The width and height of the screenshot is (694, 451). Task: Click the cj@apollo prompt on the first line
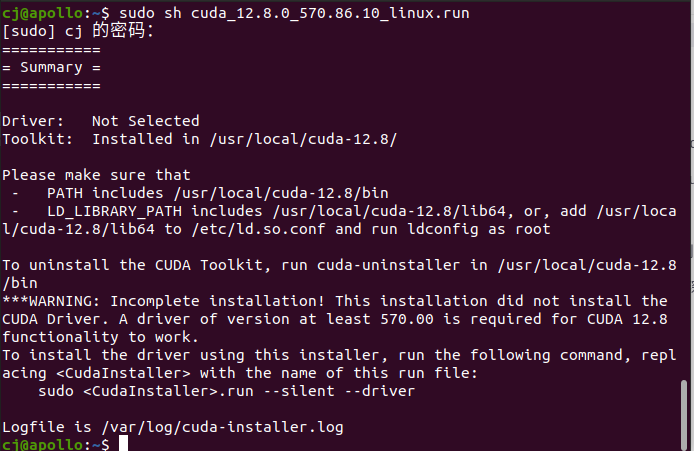tap(42, 13)
